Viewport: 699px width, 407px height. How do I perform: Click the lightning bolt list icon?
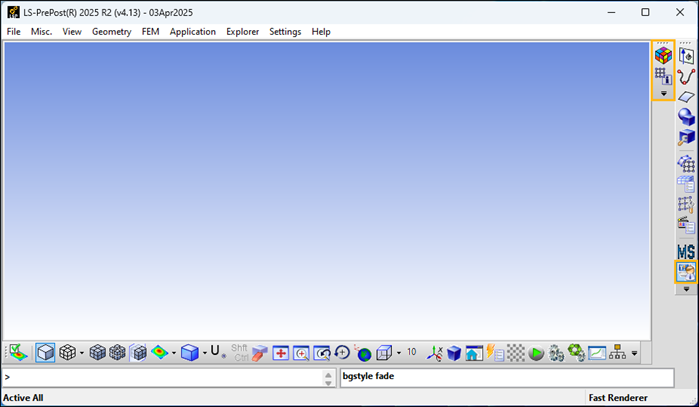click(x=495, y=353)
